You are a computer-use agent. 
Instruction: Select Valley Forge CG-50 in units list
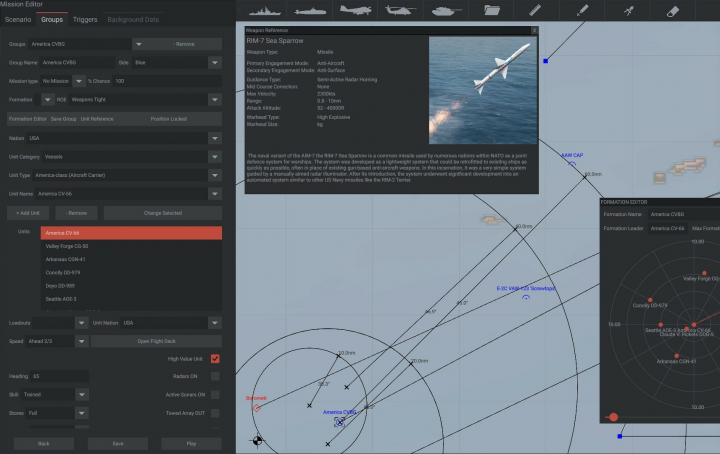67,246
